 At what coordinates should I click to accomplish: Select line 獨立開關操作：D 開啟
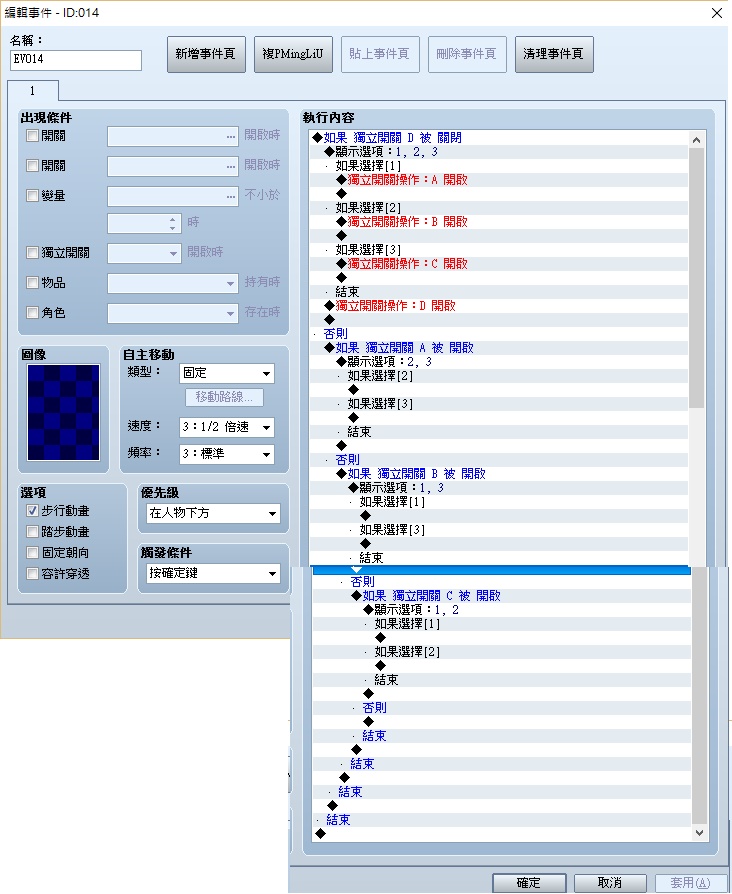pyautogui.click(x=499, y=306)
